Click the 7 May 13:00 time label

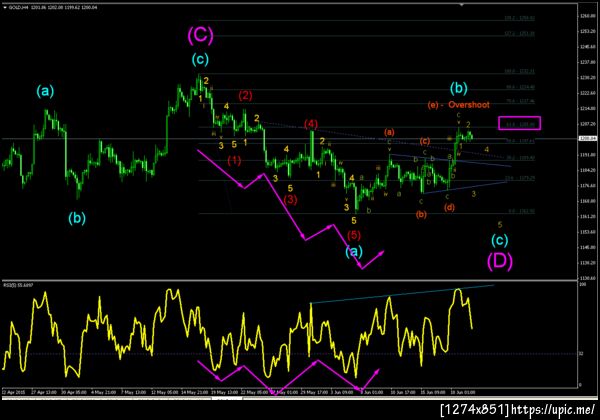tap(134, 392)
